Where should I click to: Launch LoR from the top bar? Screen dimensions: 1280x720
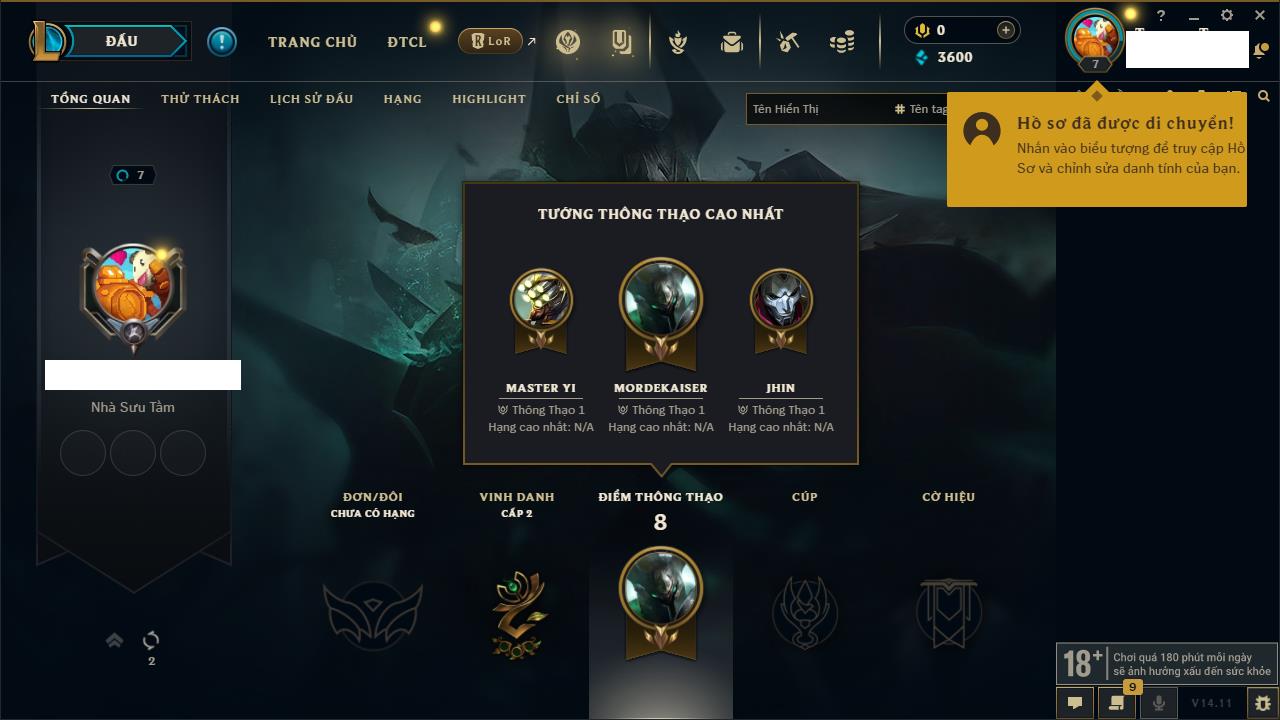[x=491, y=42]
